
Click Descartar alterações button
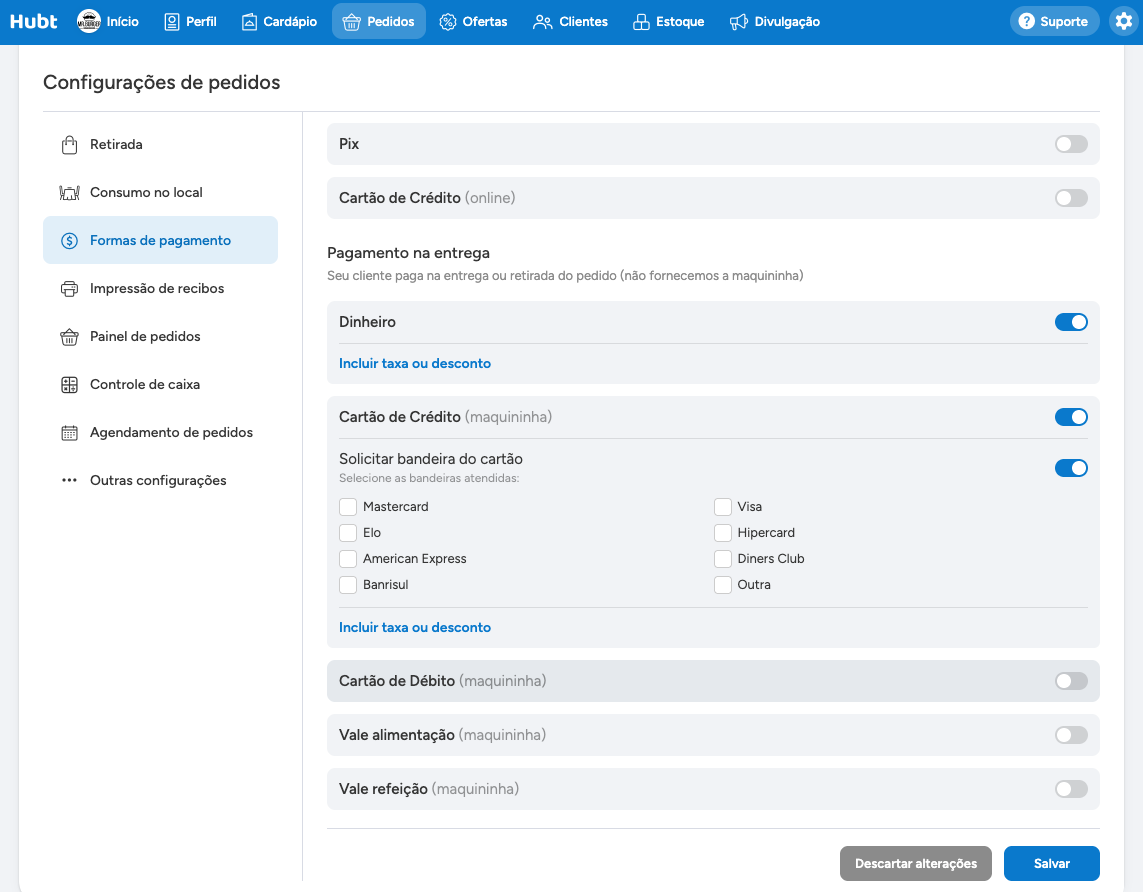(916, 864)
